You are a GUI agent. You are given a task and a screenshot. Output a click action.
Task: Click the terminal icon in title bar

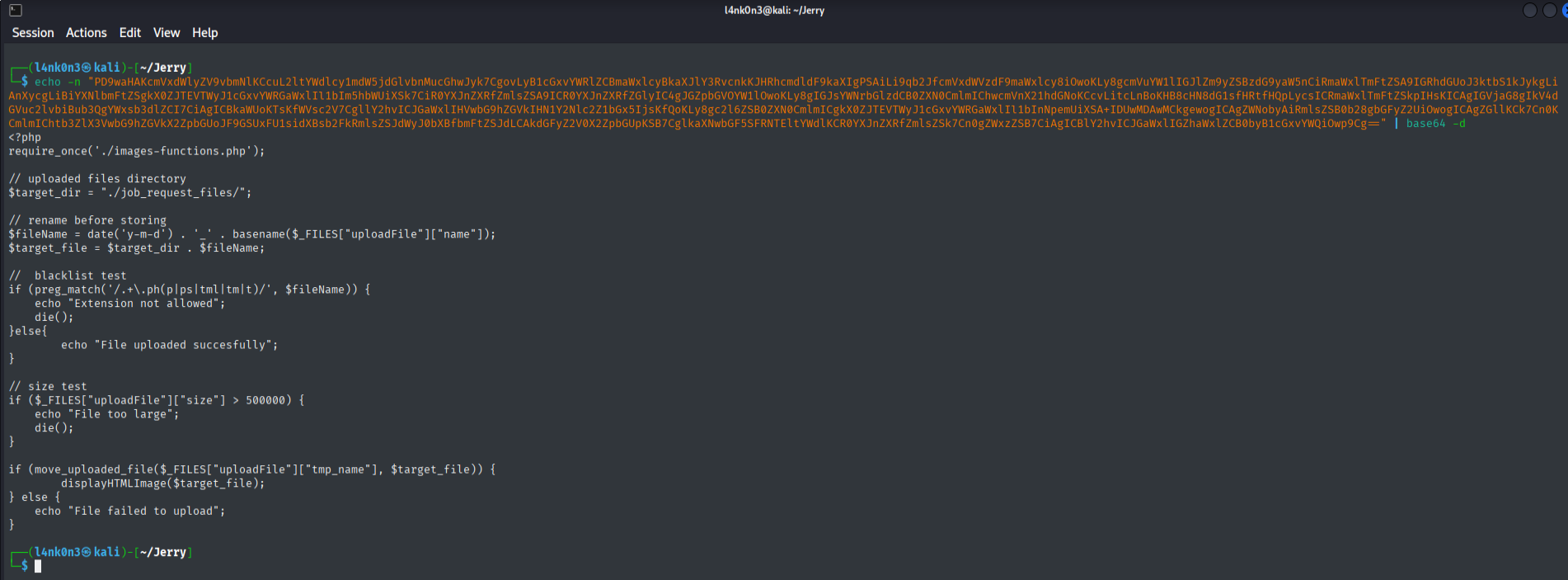[x=16, y=11]
